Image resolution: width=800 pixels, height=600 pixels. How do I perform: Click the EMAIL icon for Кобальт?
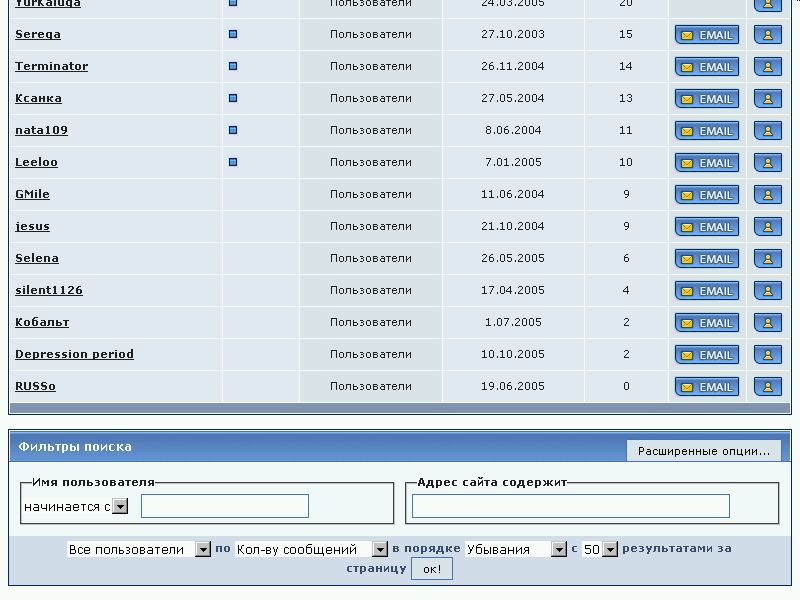[707, 323]
